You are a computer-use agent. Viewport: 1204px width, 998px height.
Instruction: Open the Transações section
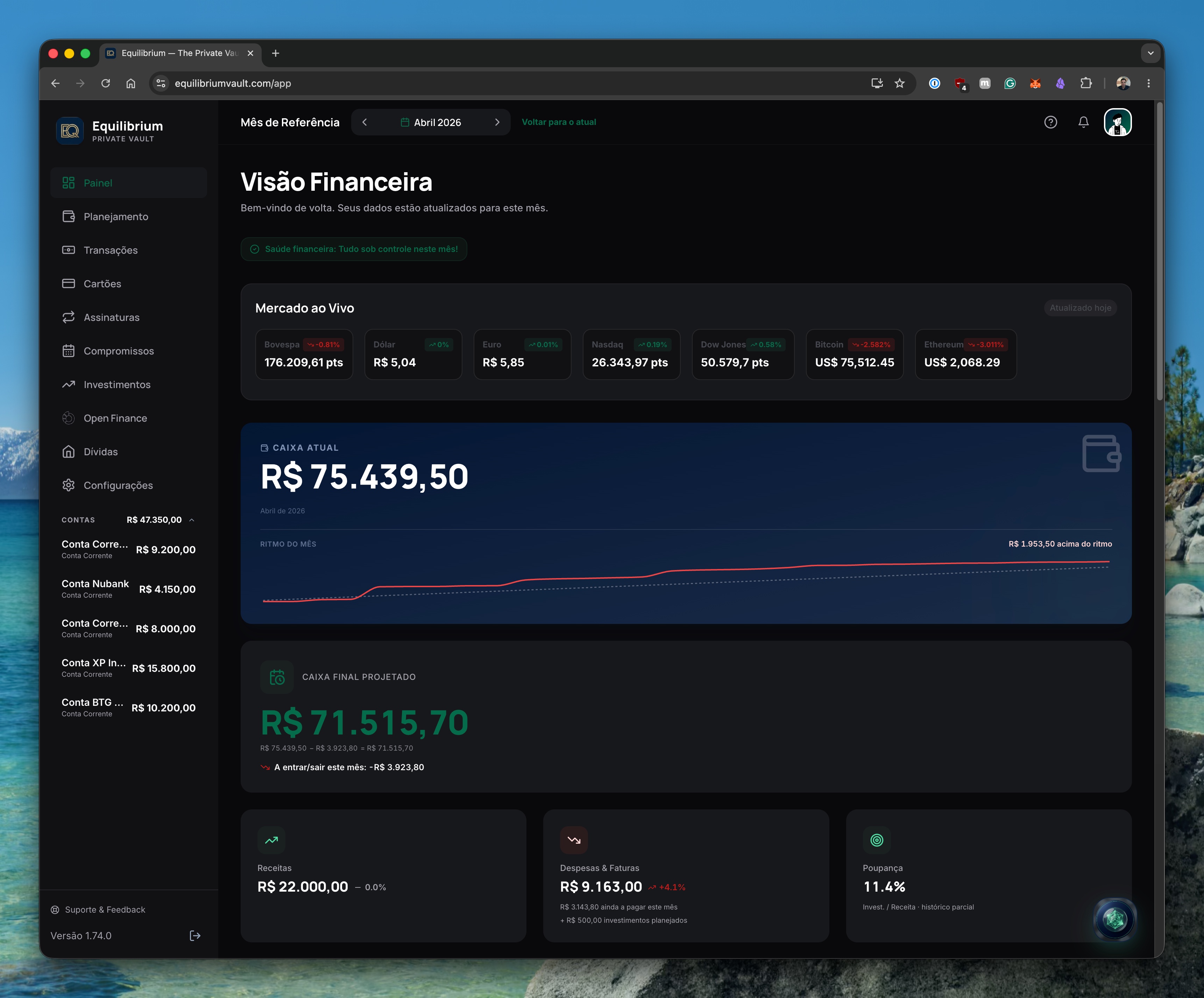click(x=128, y=250)
